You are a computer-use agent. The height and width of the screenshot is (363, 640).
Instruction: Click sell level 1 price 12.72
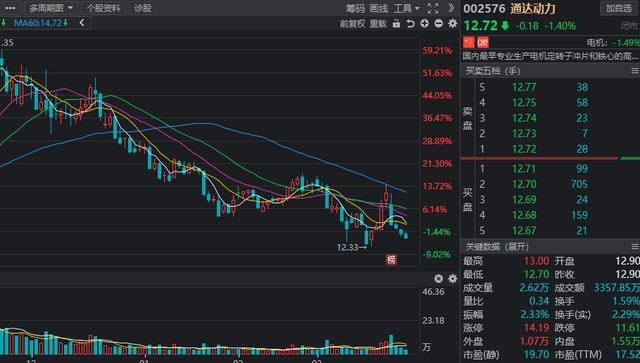coord(524,149)
